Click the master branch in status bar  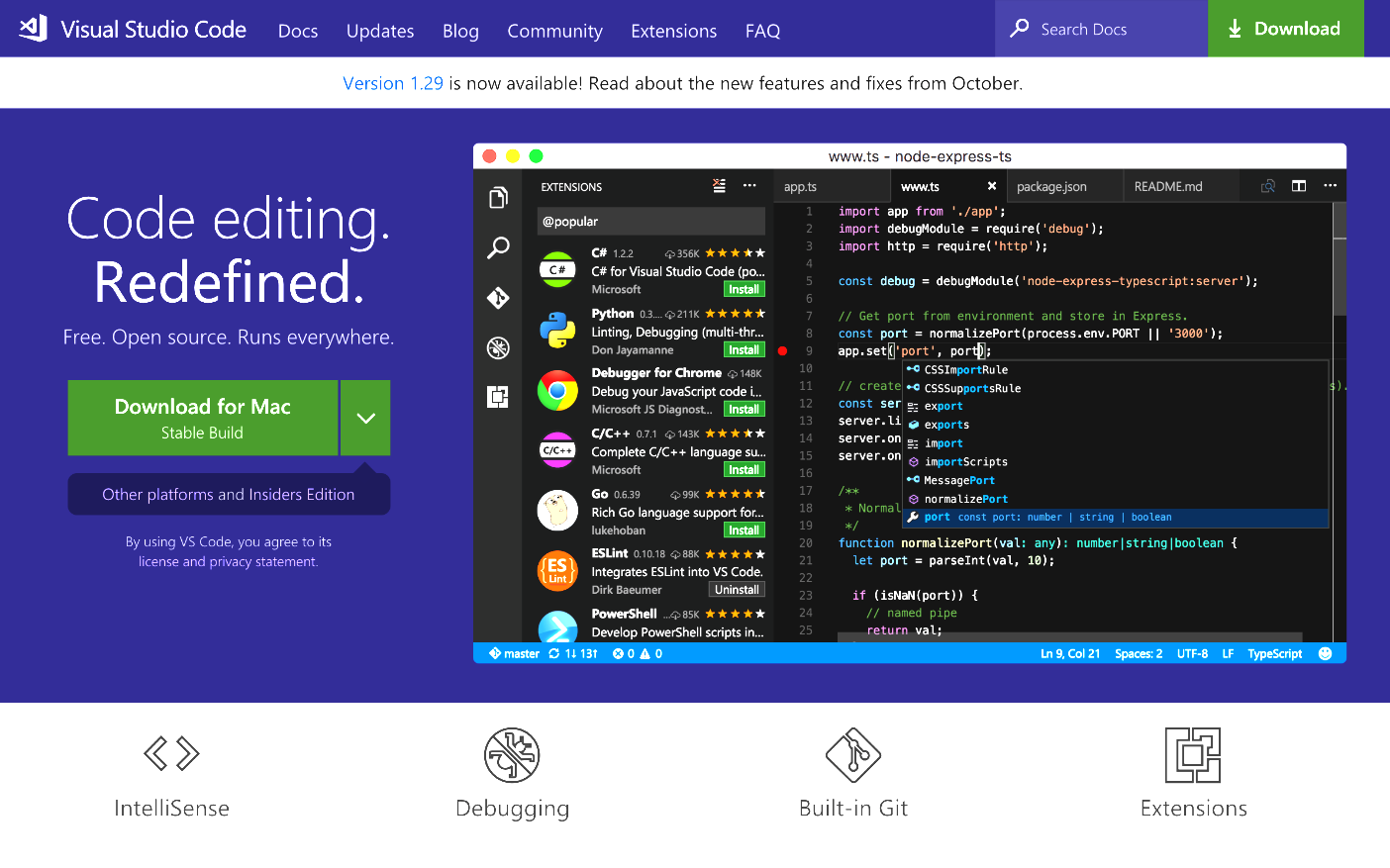click(514, 654)
